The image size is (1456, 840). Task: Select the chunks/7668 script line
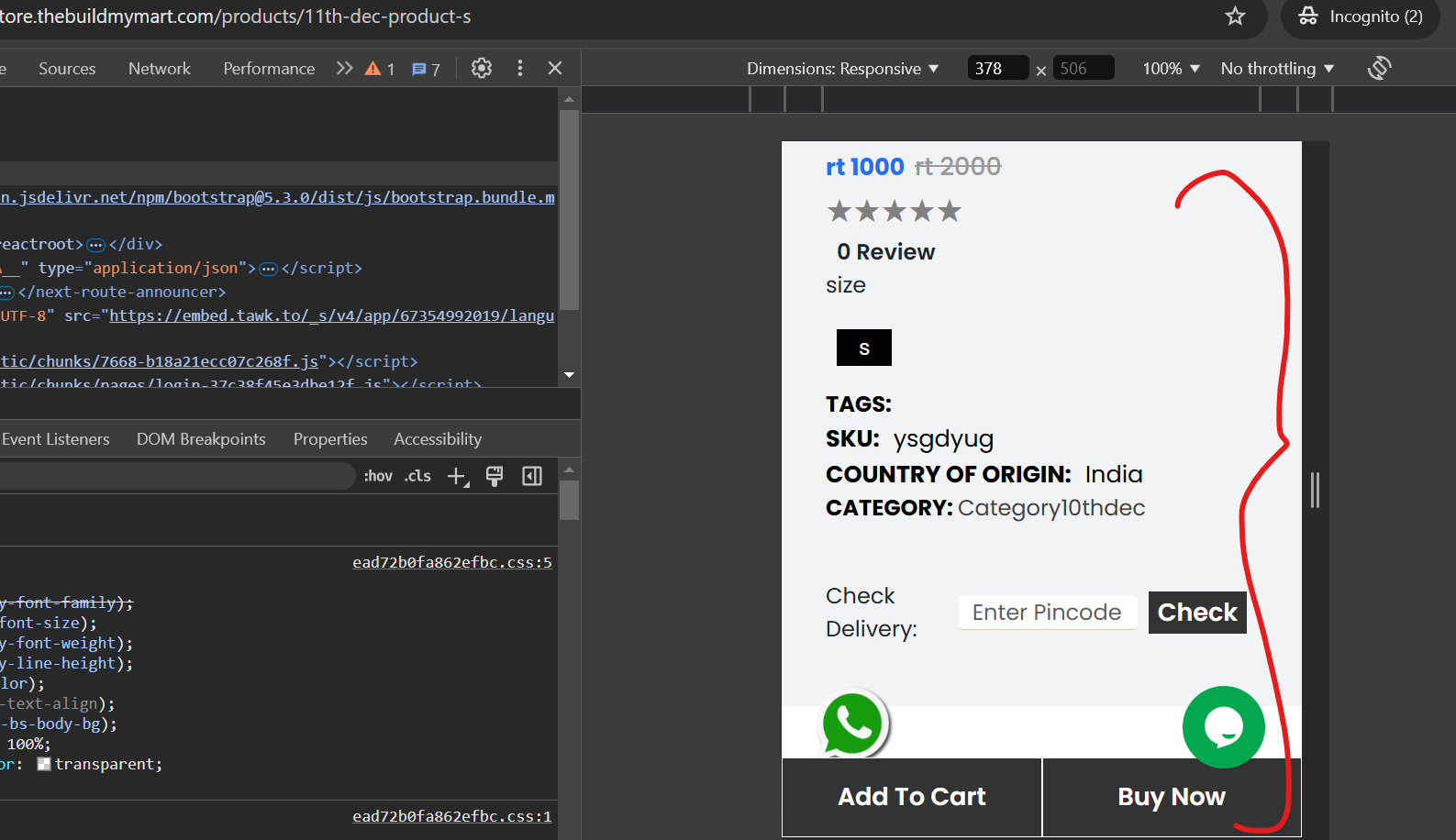coord(209,361)
